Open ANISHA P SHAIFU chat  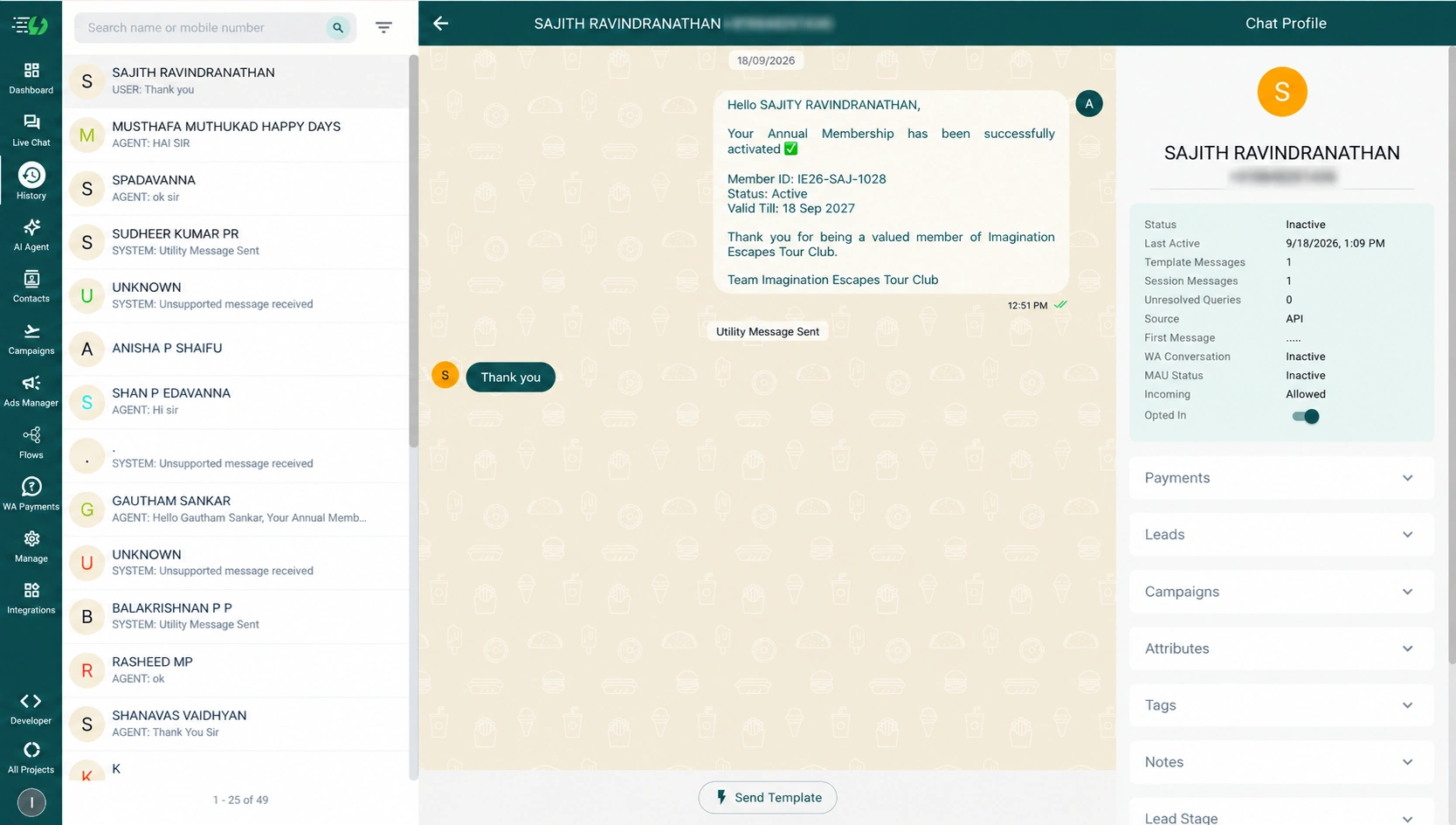(x=236, y=349)
